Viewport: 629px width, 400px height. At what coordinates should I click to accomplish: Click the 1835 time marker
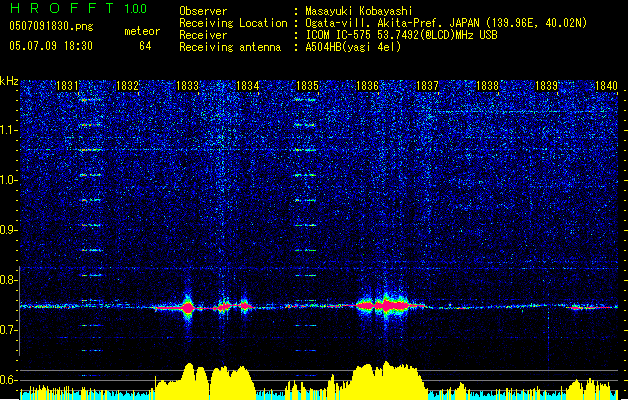point(307,86)
